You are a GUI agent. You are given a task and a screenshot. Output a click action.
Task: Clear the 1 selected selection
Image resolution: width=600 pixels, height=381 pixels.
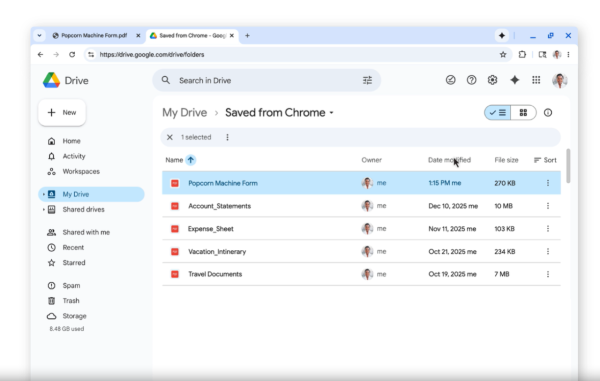170,137
